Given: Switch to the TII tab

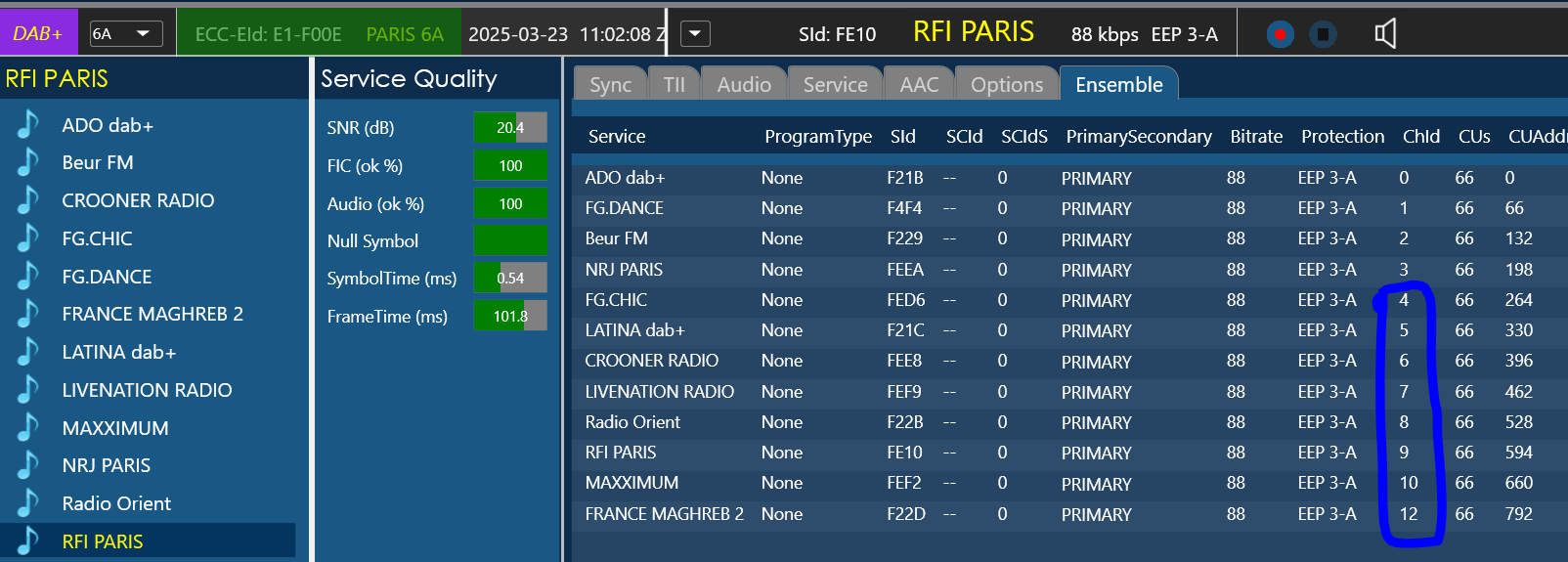Looking at the screenshot, I should 675,84.
